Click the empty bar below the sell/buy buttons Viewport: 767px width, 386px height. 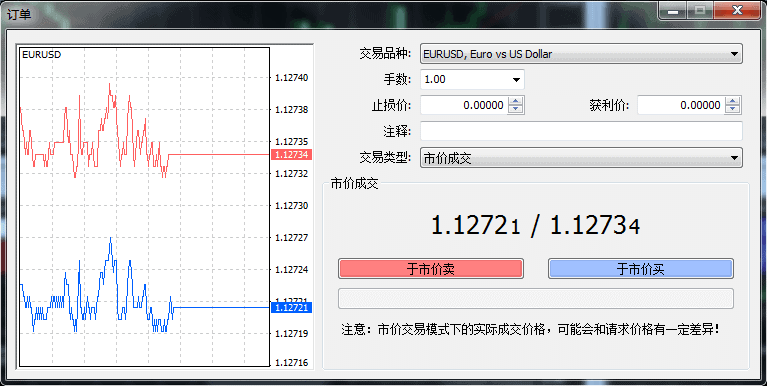[x=536, y=298]
